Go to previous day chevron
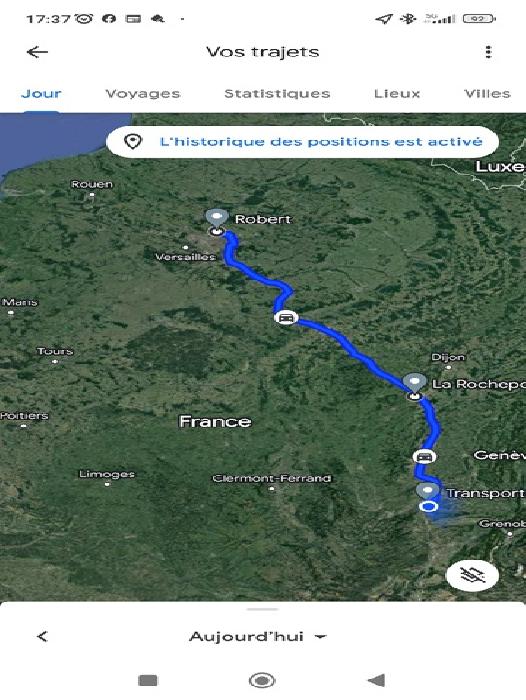Image resolution: width=526 pixels, height=700 pixels. pos(42,636)
